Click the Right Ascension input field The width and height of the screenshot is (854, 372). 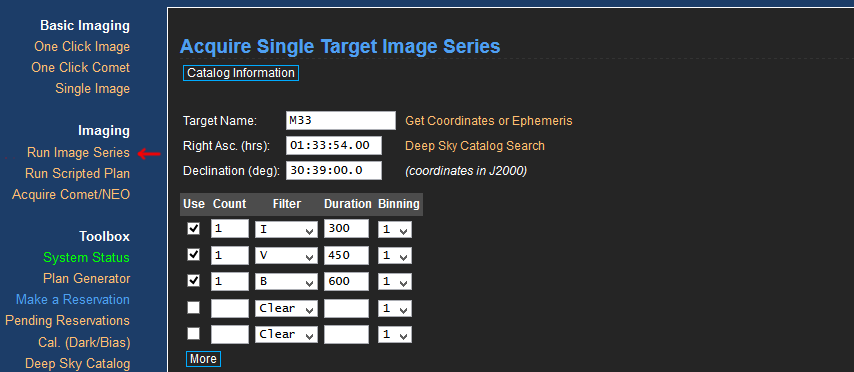pos(334,145)
